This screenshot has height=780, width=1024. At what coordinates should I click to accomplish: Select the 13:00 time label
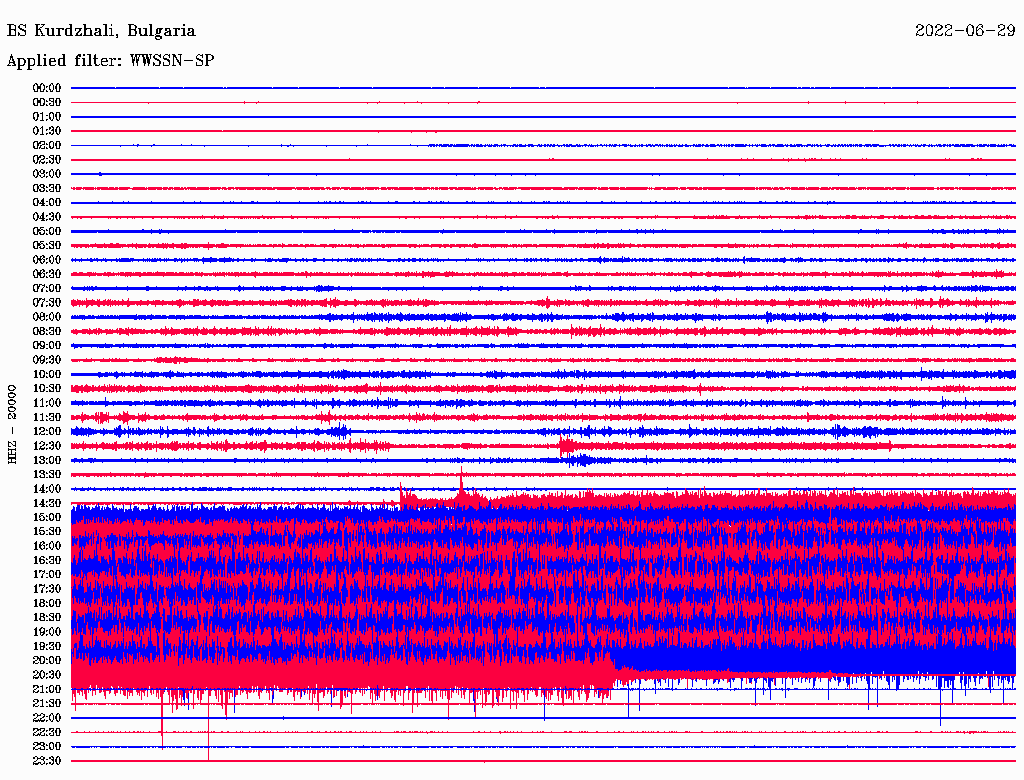coord(47,460)
